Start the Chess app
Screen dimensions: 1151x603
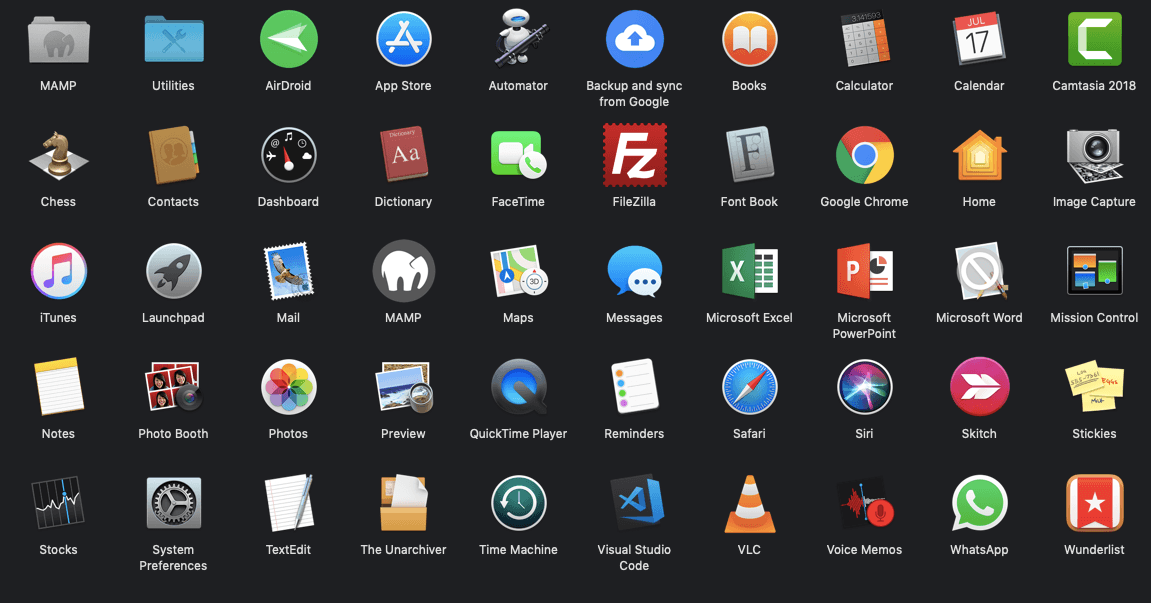pos(58,155)
